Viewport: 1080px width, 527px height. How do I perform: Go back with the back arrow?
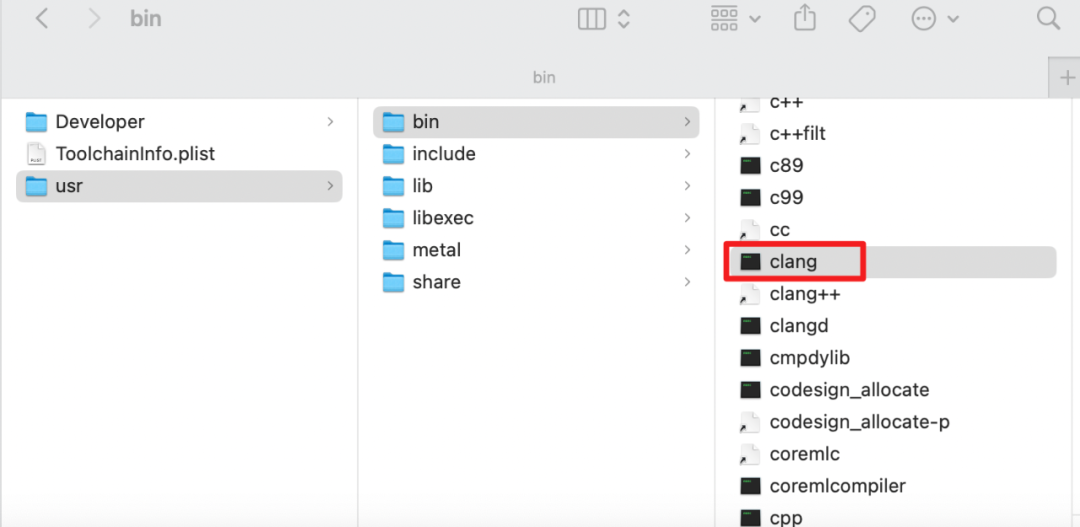42,19
